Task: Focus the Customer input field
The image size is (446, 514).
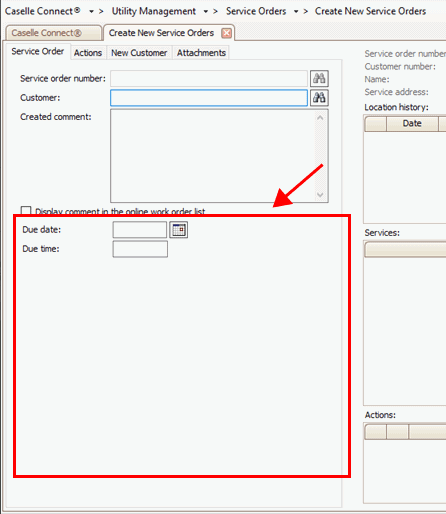Action: (x=209, y=98)
